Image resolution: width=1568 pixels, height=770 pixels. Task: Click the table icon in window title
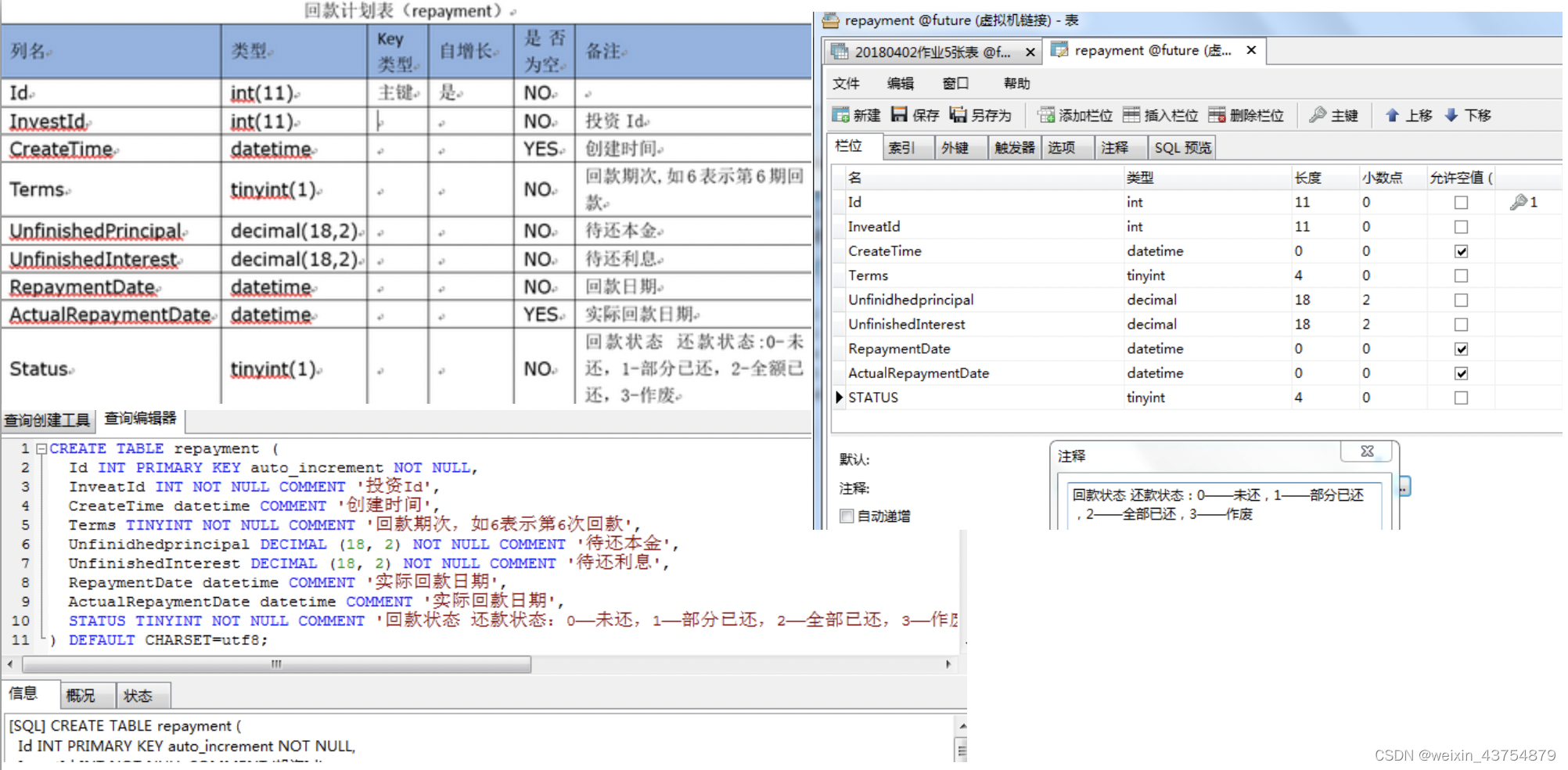point(830,20)
